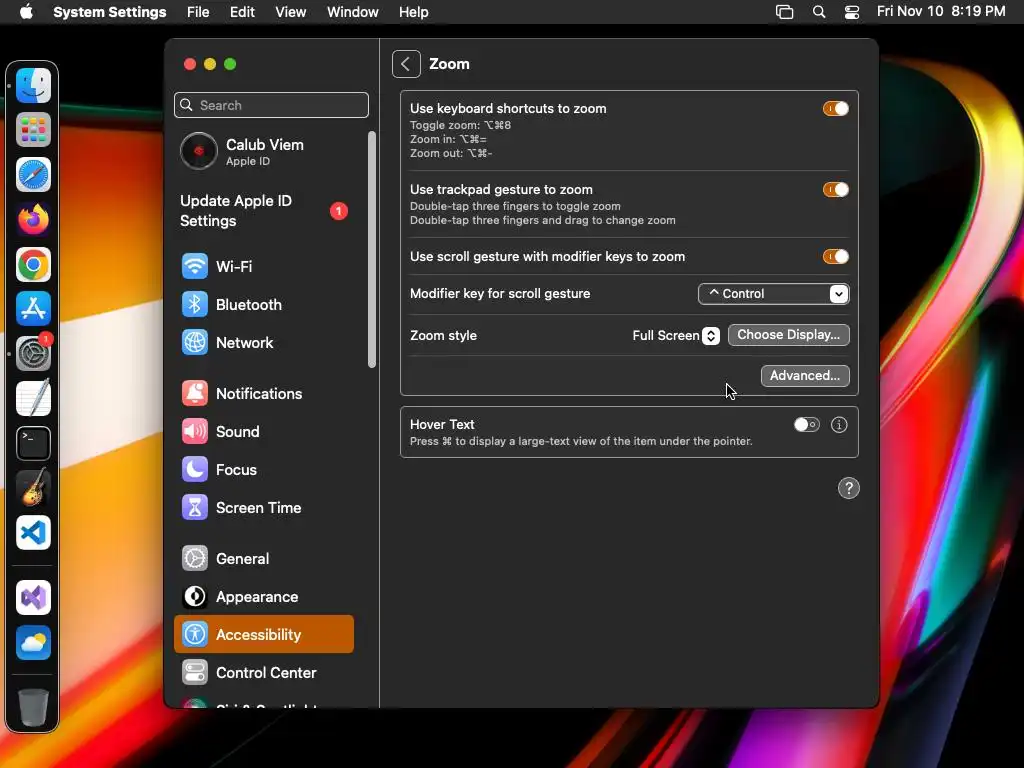Viewport: 1024px width, 768px height.
Task: Open the File menu
Action: [x=198, y=12]
